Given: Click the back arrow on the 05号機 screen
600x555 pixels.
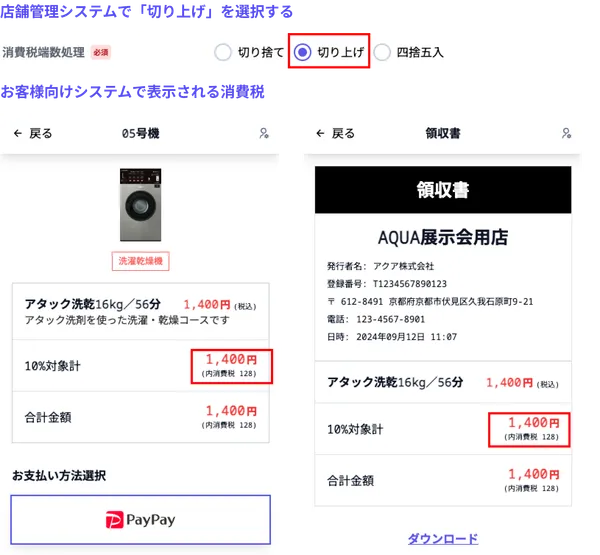Looking at the screenshot, I should (18, 133).
